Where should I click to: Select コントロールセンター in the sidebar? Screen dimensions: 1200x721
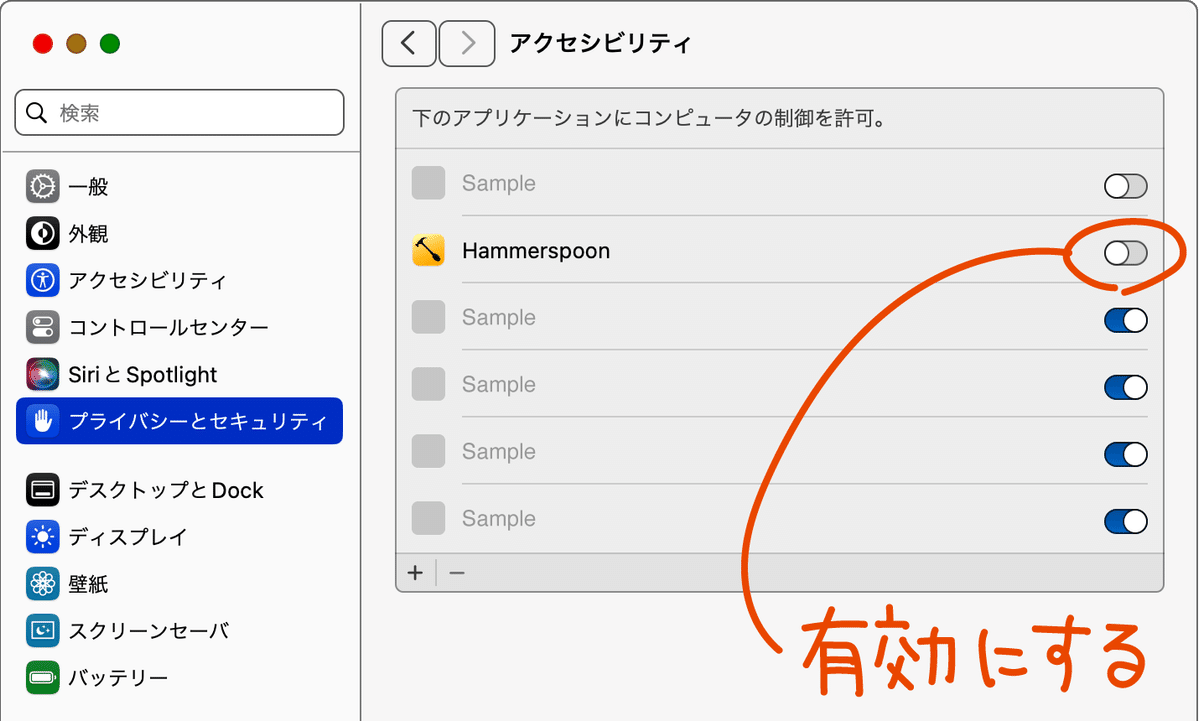(x=168, y=328)
